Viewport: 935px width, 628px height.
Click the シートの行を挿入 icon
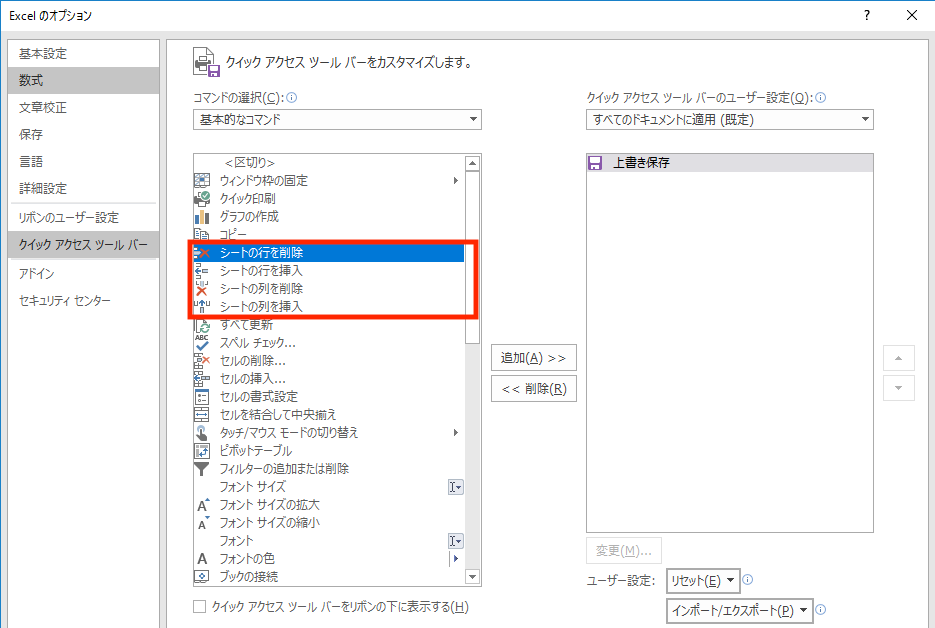(202, 271)
